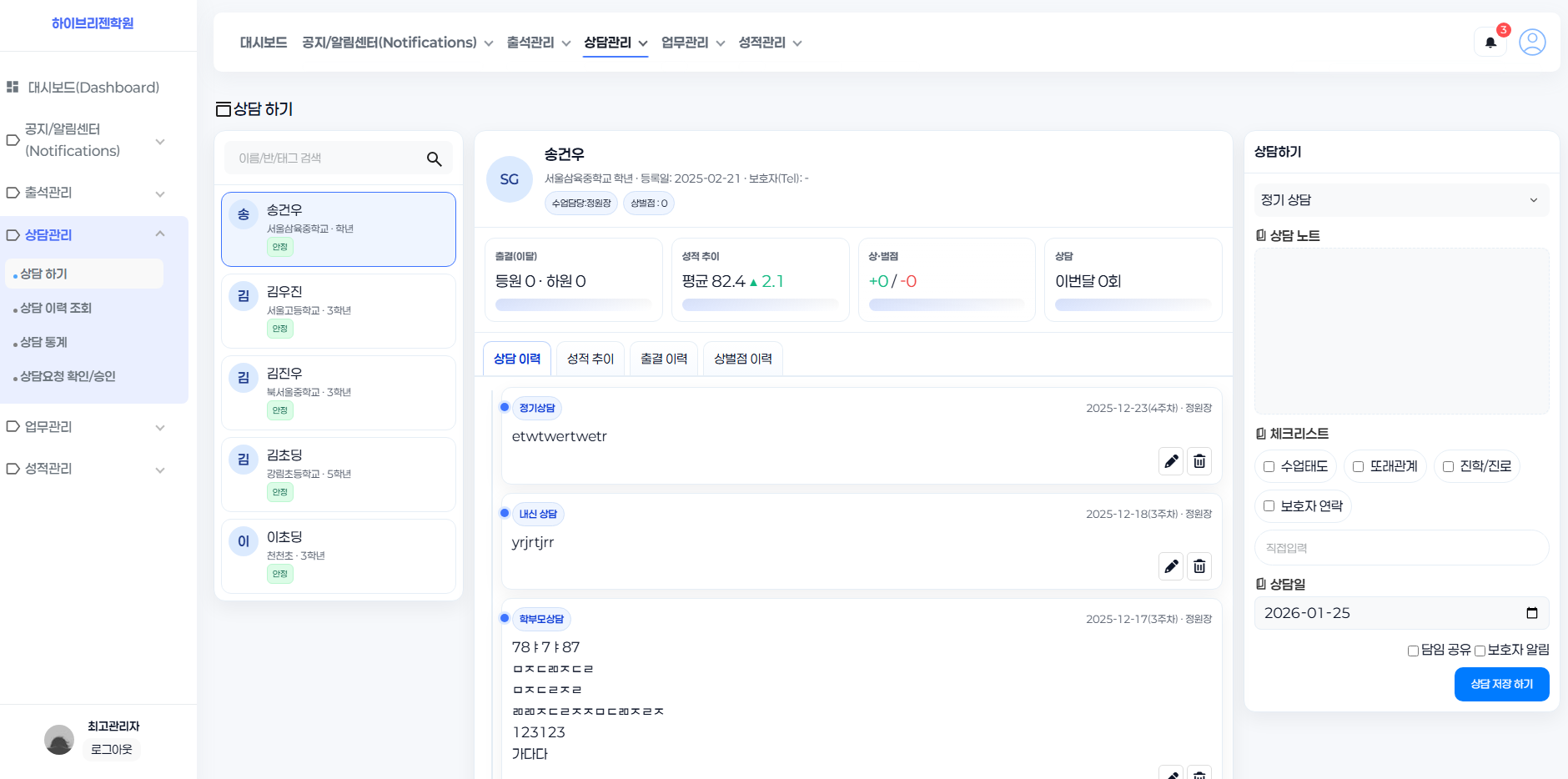The height and width of the screenshot is (779, 1568).
Task: Click the search magnifier icon
Action: pyautogui.click(x=434, y=158)
